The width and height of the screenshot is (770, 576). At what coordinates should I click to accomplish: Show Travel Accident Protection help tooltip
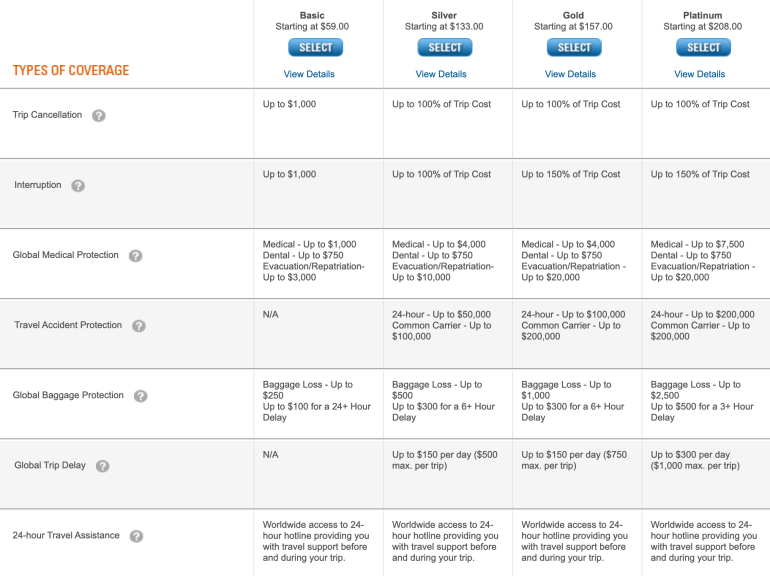click(139, 325)
